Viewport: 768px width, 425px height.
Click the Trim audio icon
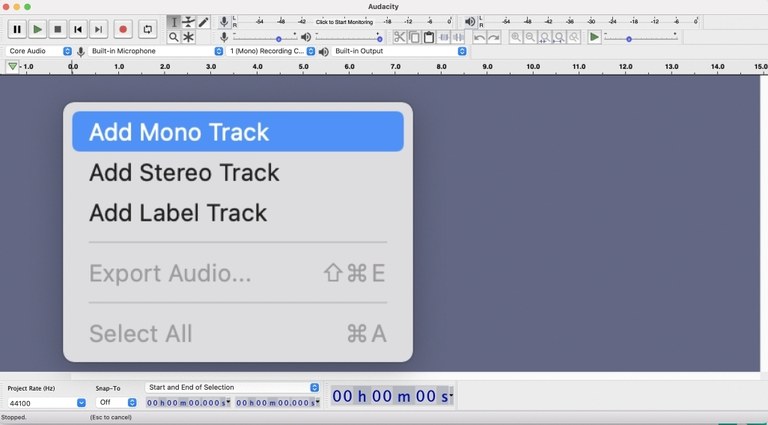coord(444,37)
